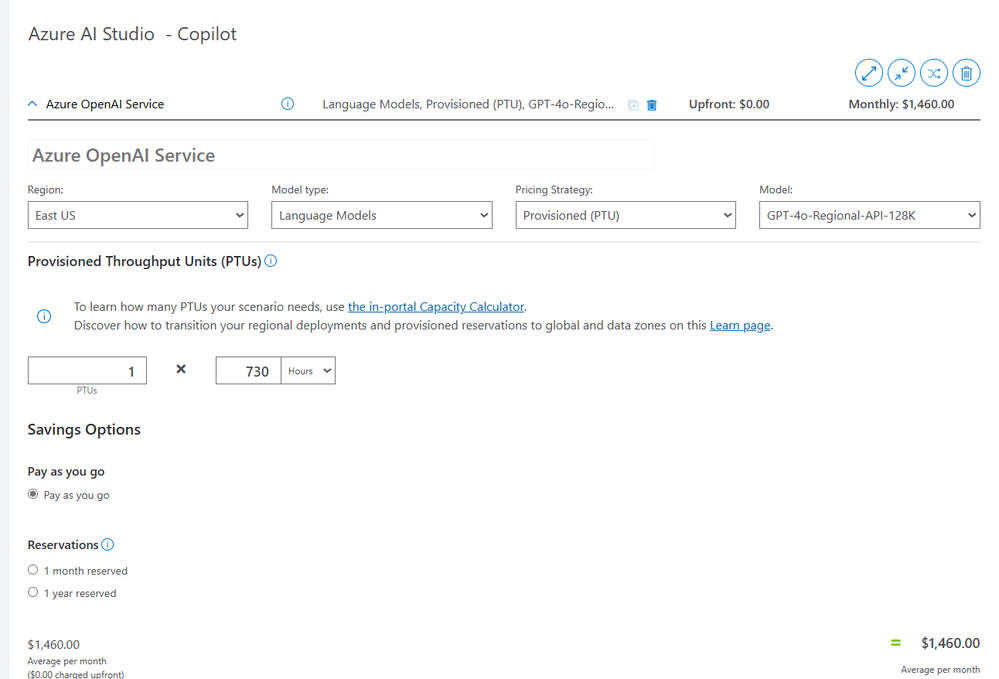Open the Learn page link
This screenshot has width=999, height=679.
[740, 326]
